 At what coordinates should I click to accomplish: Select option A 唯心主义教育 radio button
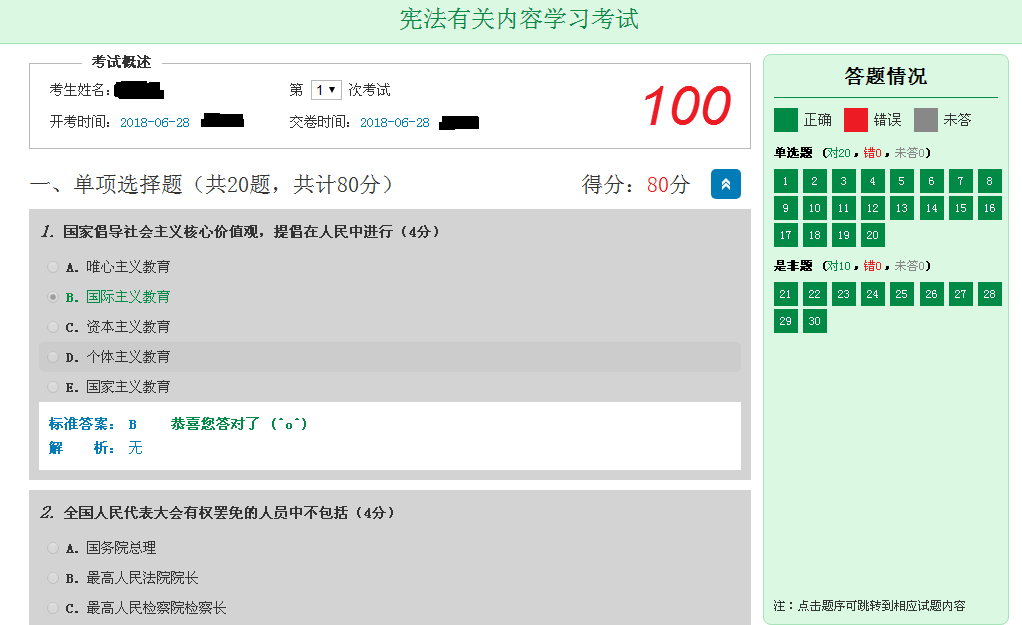[x=53, y=267]
